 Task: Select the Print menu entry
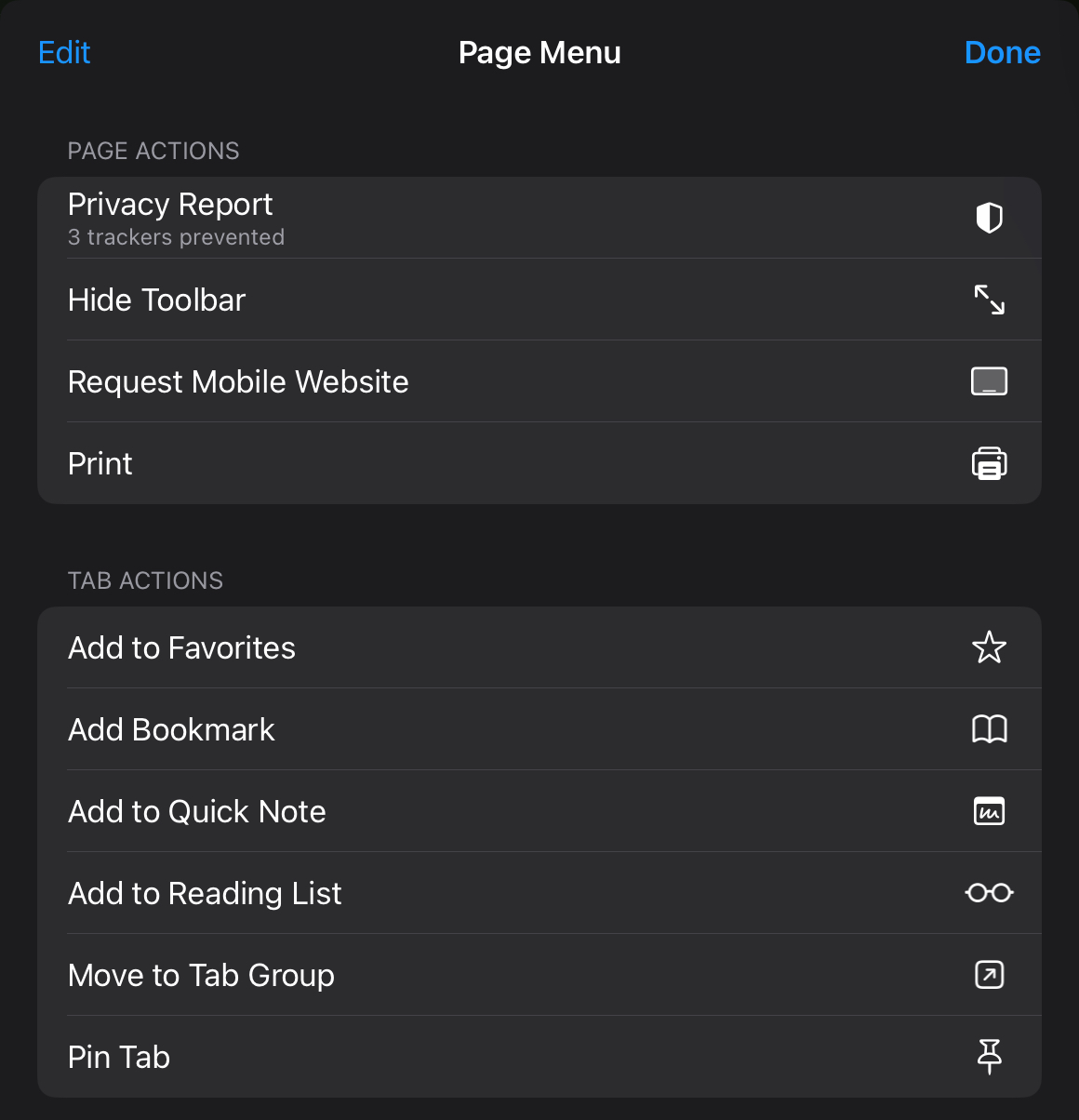pyautogui.click(x=539, y=463)
